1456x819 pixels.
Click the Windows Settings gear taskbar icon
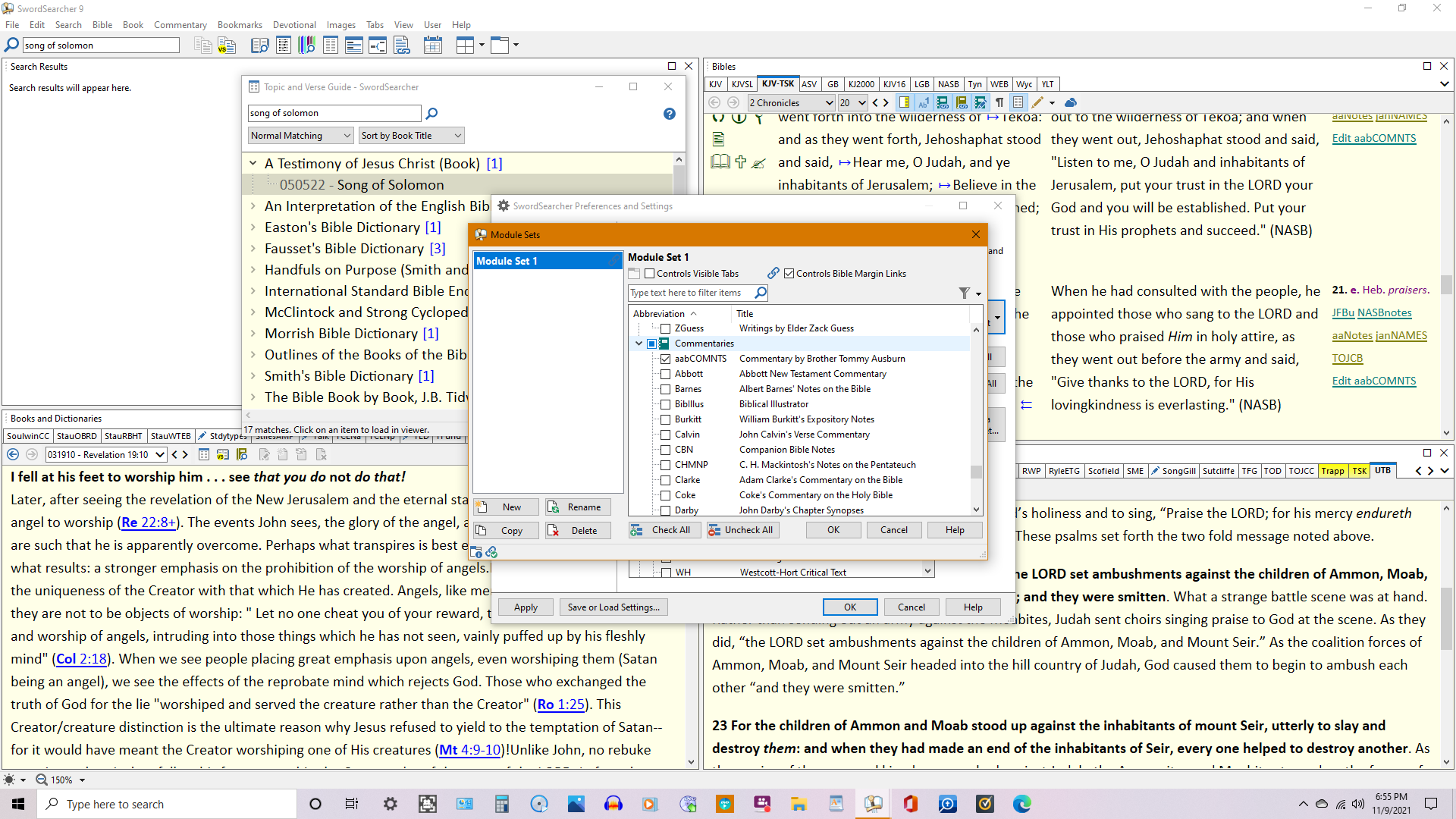[x=390, y=804]
